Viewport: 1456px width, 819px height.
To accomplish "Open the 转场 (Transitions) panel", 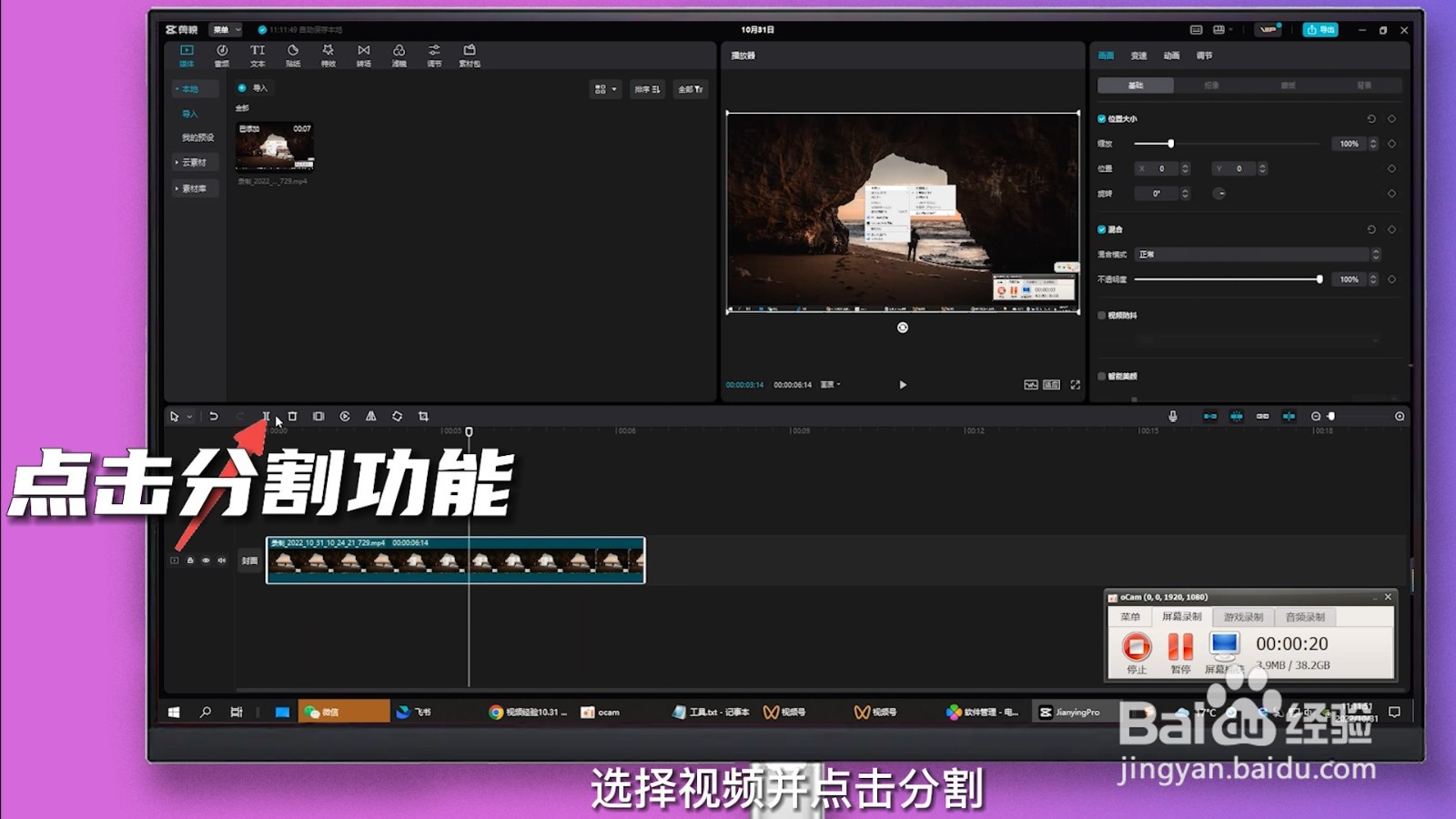I will pyautogui.click(x=365, y=53).
